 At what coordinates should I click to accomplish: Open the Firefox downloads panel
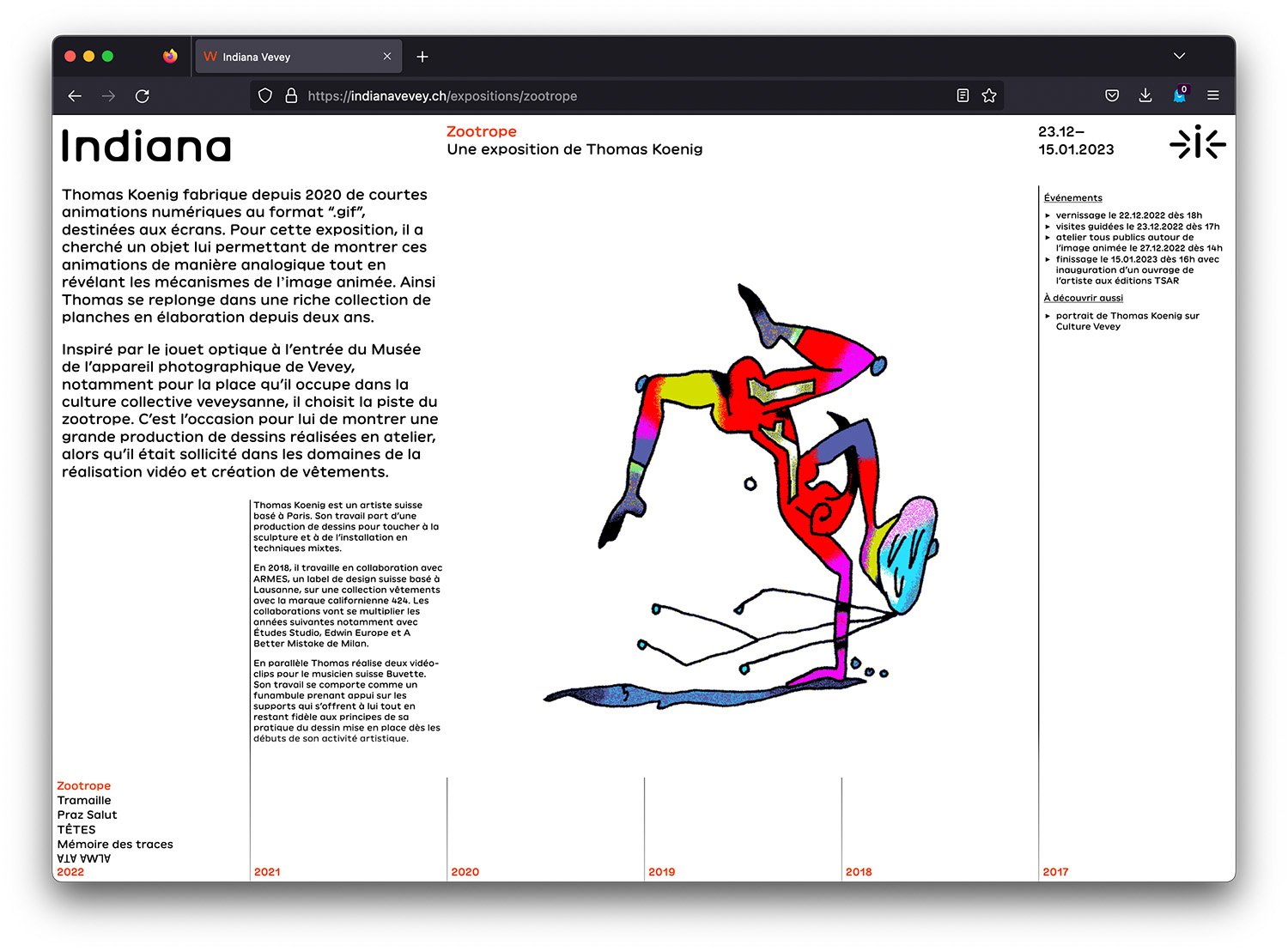click(1145, 96)
